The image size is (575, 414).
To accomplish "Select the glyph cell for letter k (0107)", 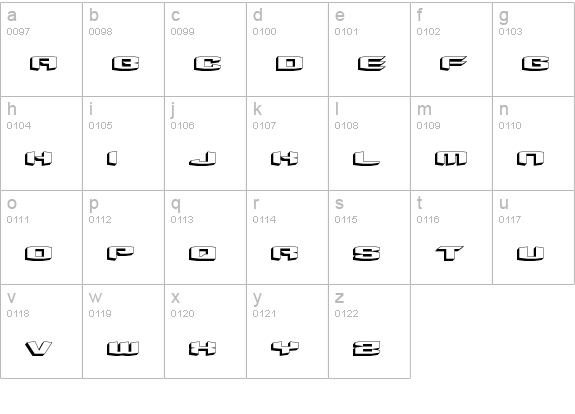I will pyautogui.click(x=288, y=143).
